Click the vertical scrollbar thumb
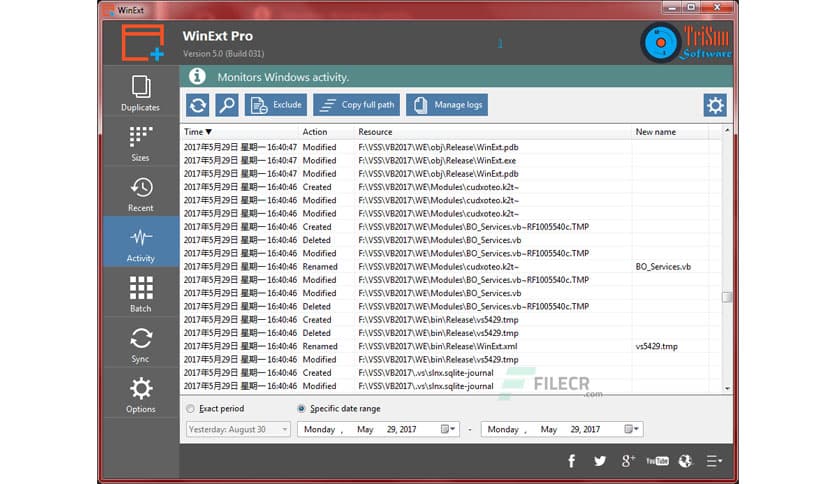The height and width of the screenshot is (484, 836). coord(727,297)
